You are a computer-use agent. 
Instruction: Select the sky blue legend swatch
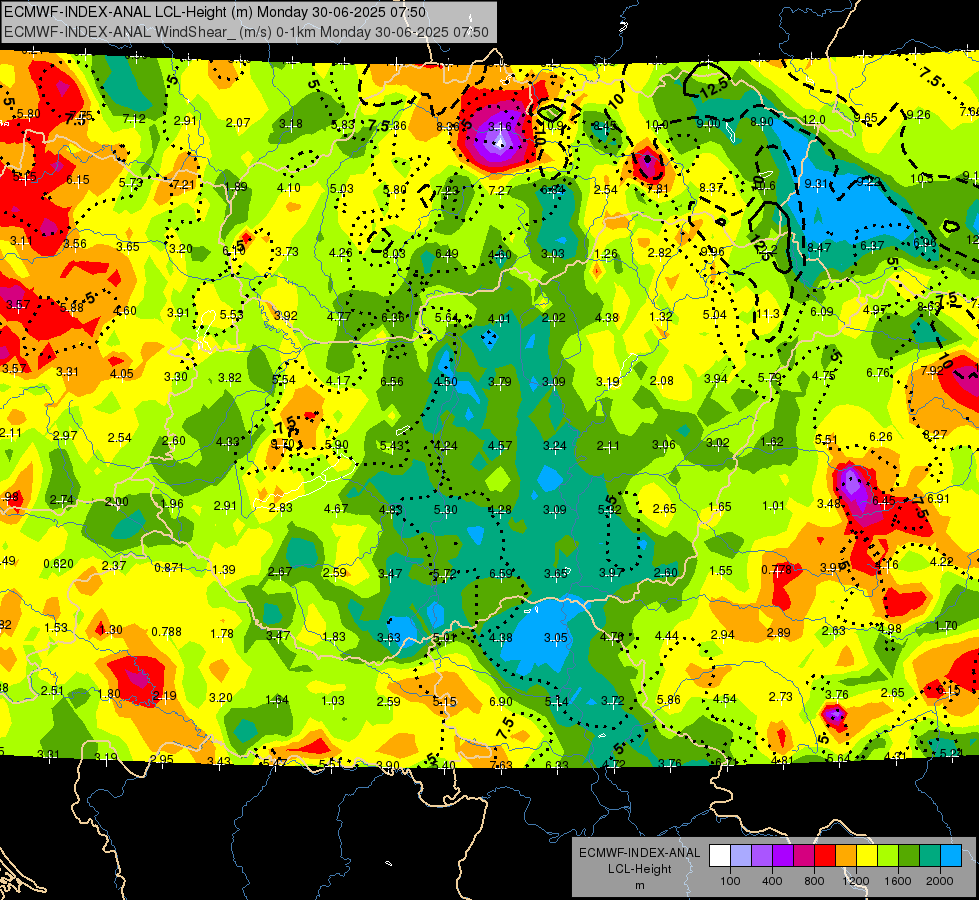pos(951,856)
